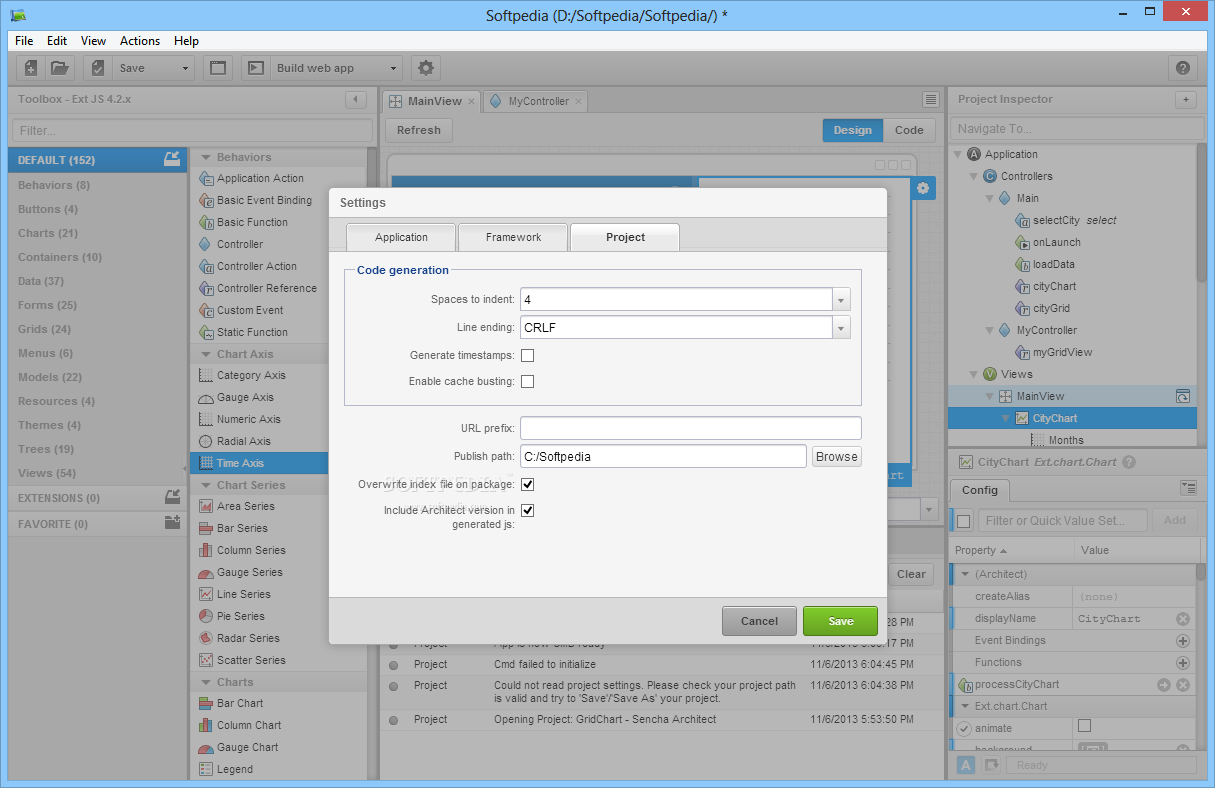The width and height of the screenshot is (1215, 788).
Task: Select Application Action in toolbox
Action: 260,178
